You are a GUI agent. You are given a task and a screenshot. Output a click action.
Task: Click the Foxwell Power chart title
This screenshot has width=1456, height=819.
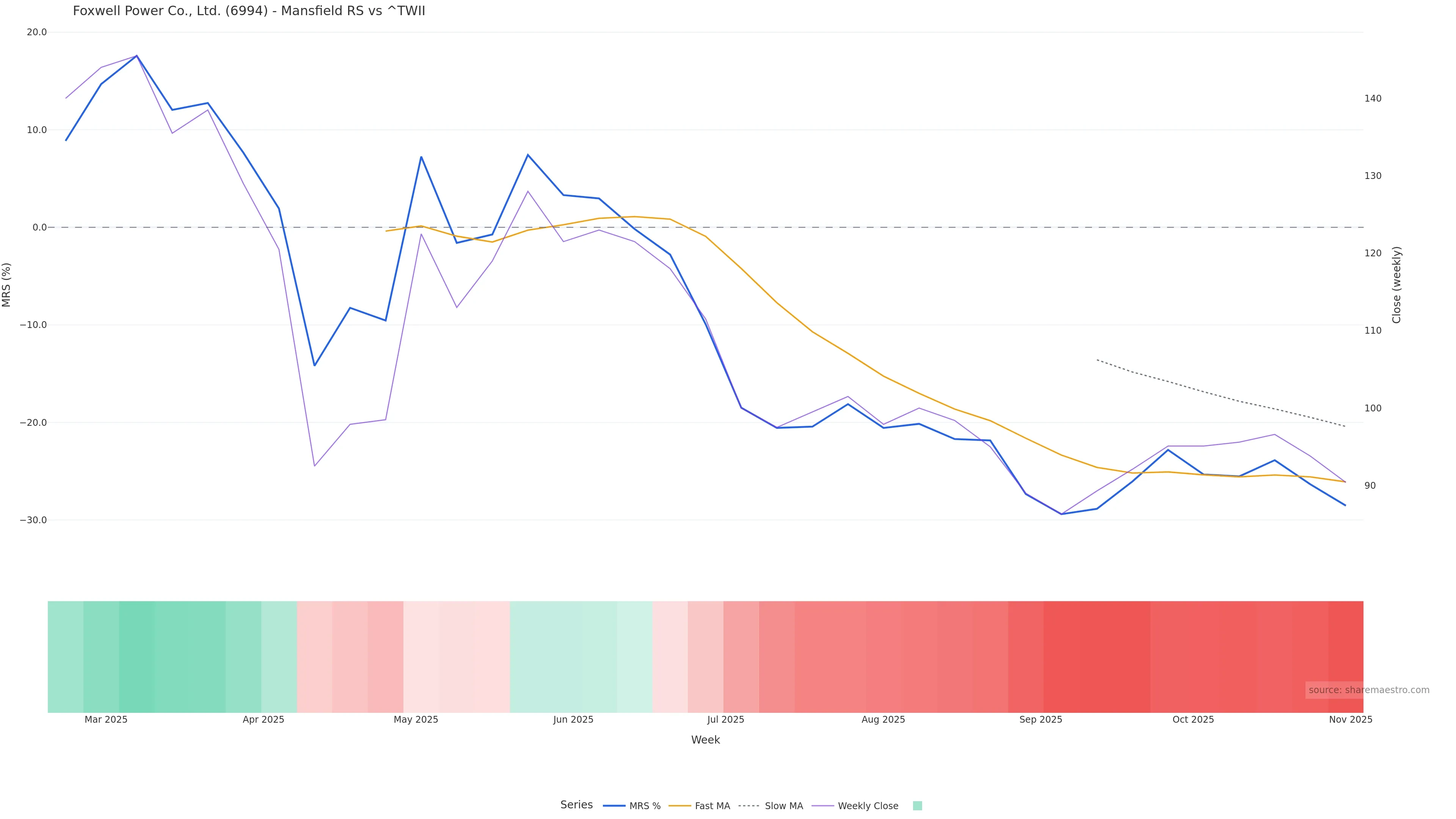point(249,11)
